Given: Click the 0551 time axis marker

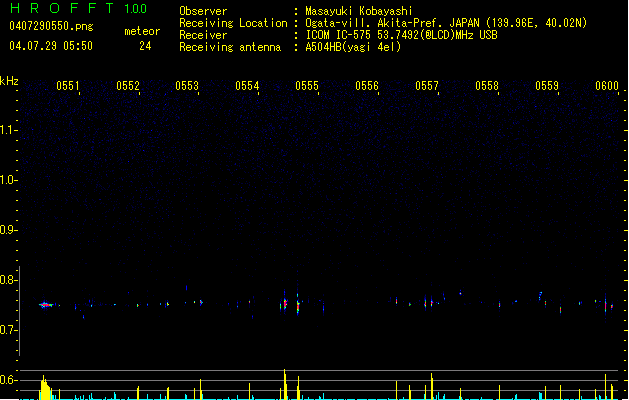Looking at the screenshot, I should (x=68, y=86).
